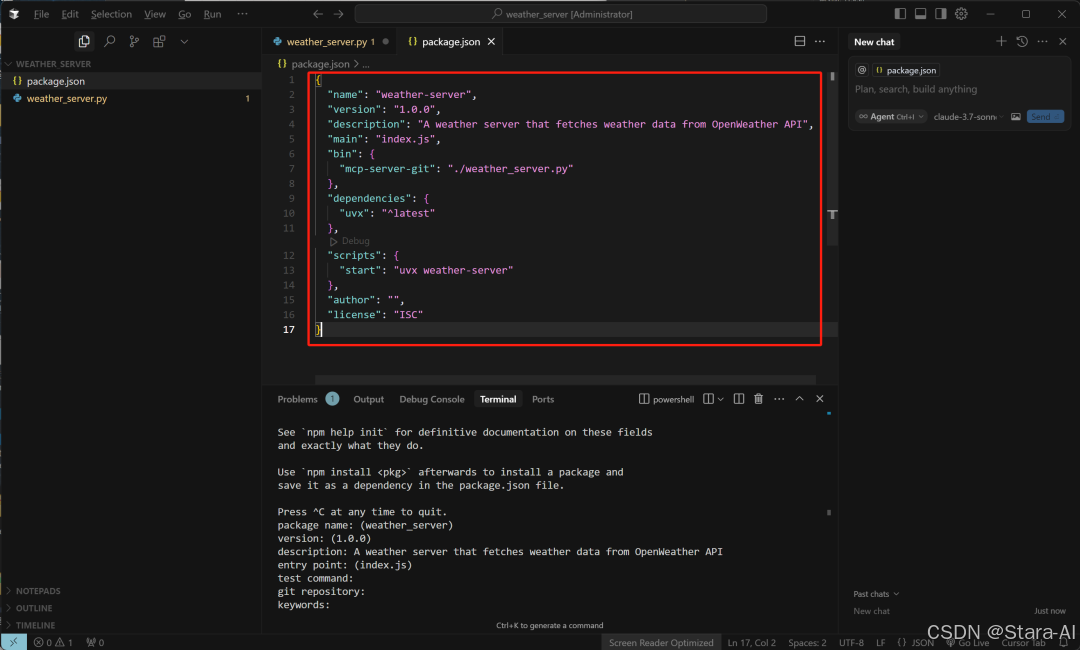Click the terminal vertical scrollbar thumb
This screenshot has height=650, width=1080.
[829, 512]
